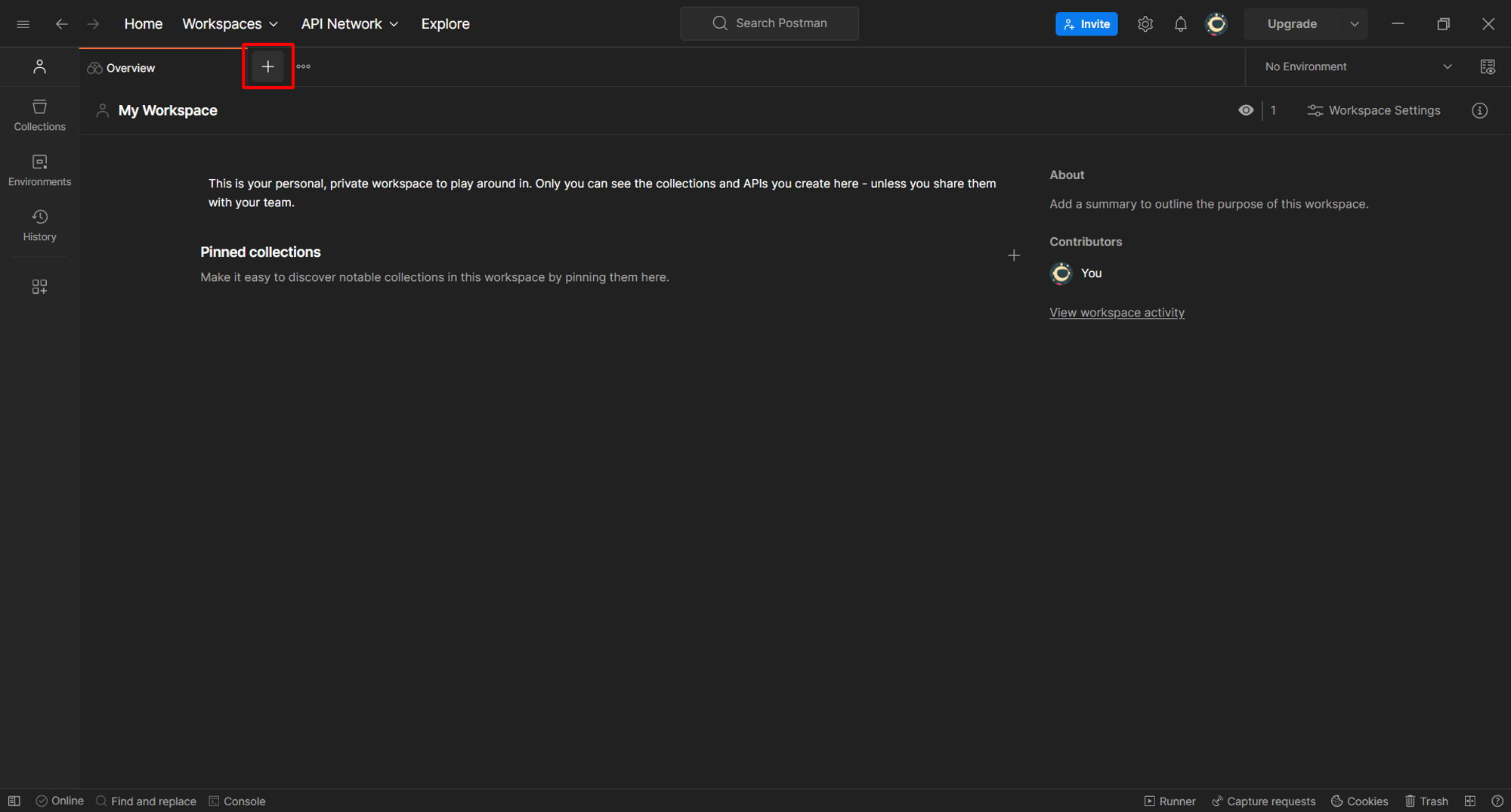Switch to the Overview tab
This screenshot has height=812, width=1511.
(x=160, y=68)
